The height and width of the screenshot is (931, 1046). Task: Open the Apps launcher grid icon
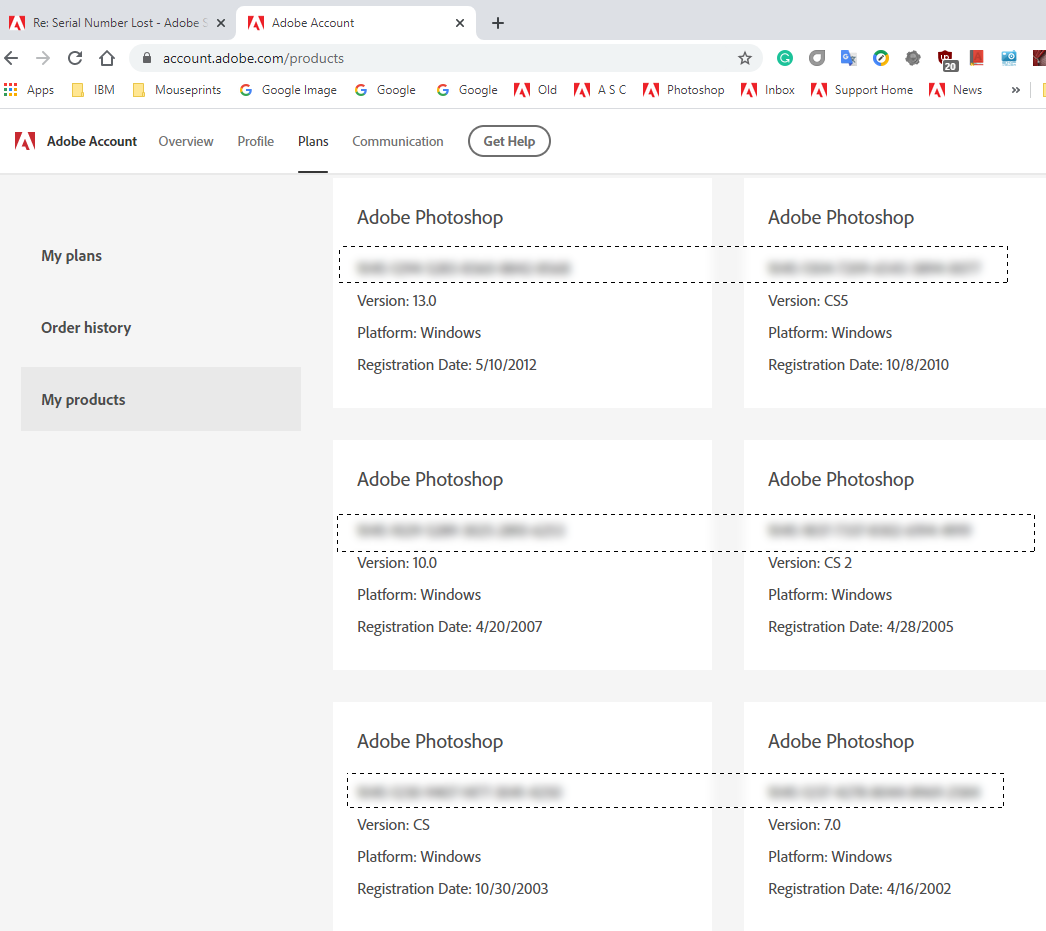[11, 89]
